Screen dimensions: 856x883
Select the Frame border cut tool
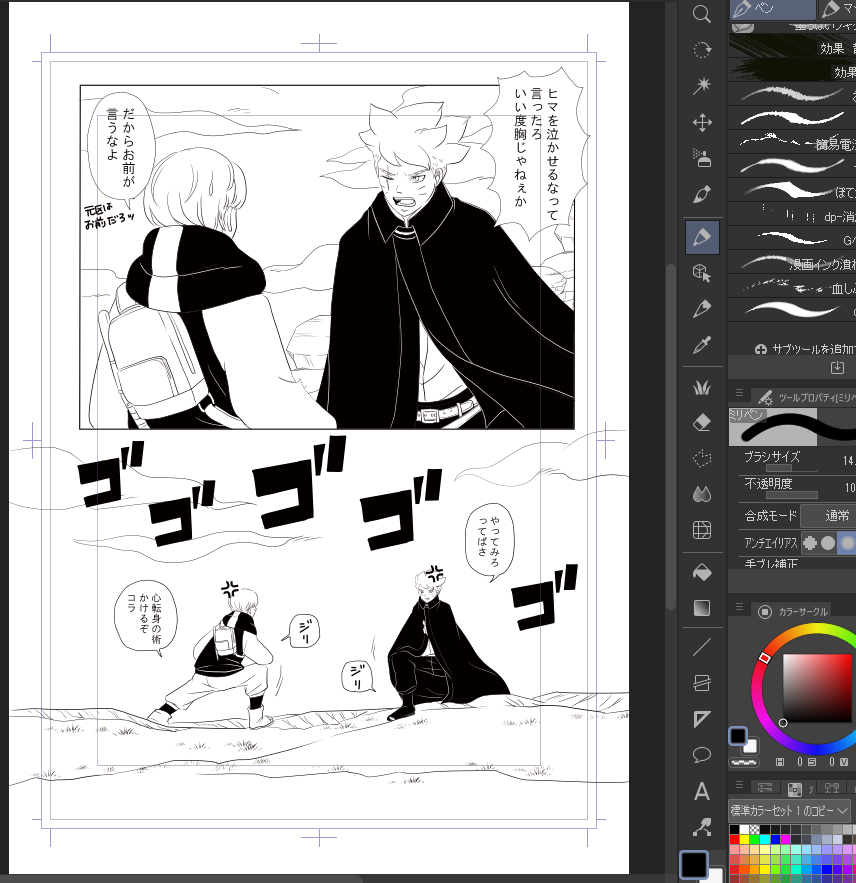702,683
